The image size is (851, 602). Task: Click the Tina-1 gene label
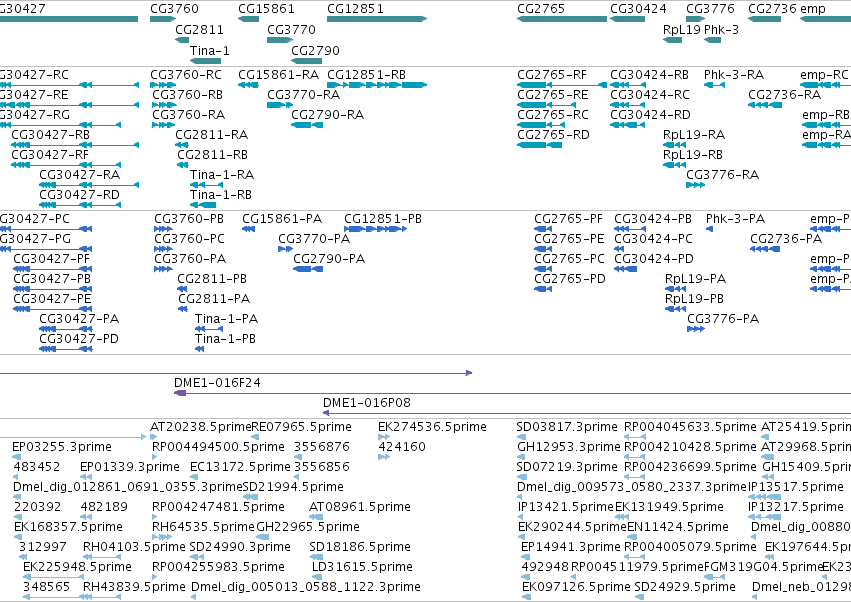click(x=209, y=51)
